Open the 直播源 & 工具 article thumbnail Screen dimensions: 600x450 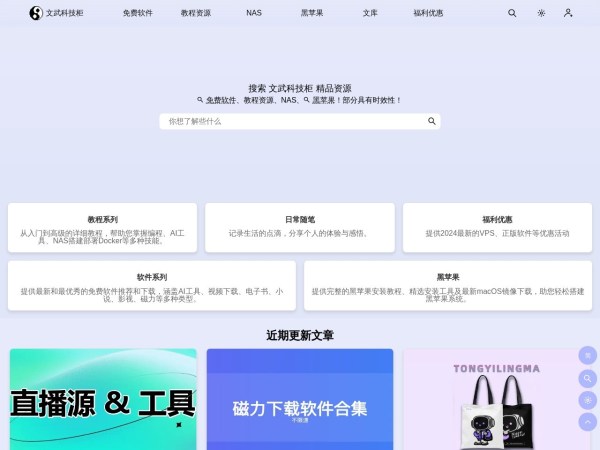(x=103, y=400)
